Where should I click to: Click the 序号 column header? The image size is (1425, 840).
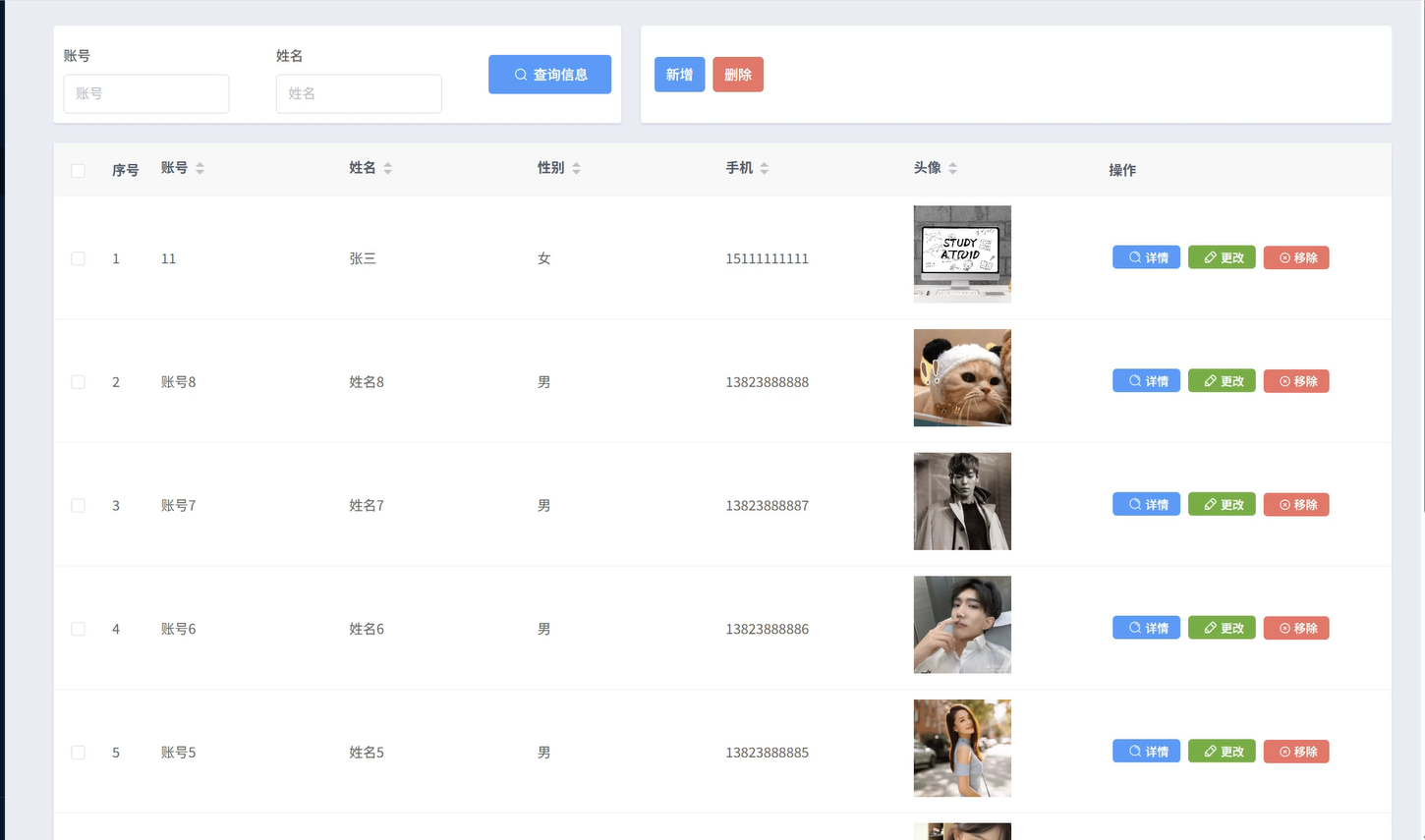coord(126,170)
